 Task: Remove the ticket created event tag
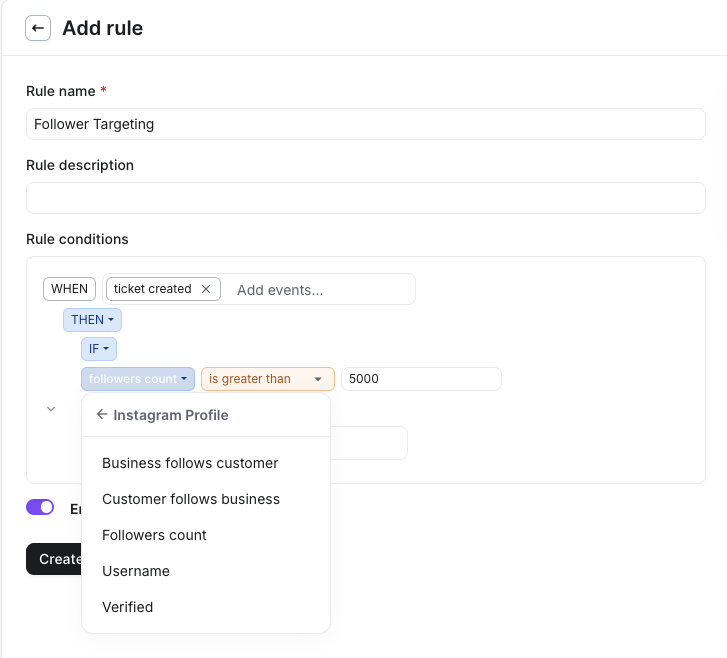click(206, 289)
